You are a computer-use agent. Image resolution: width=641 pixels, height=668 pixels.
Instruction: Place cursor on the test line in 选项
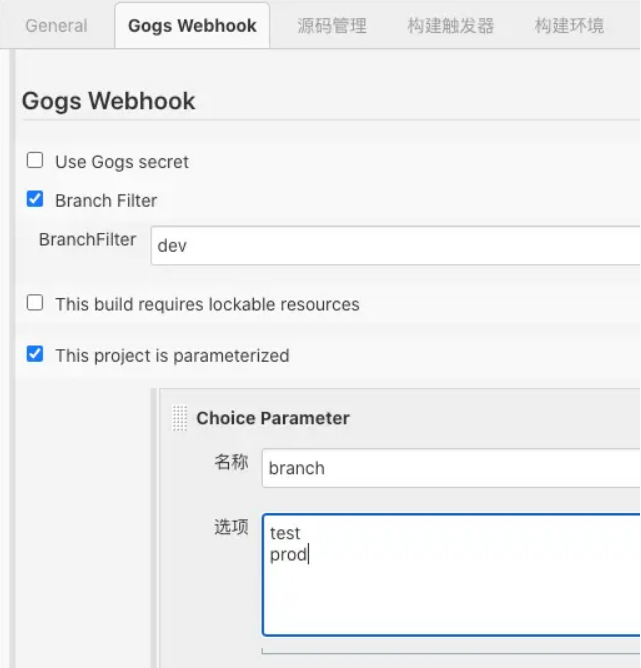285,533
